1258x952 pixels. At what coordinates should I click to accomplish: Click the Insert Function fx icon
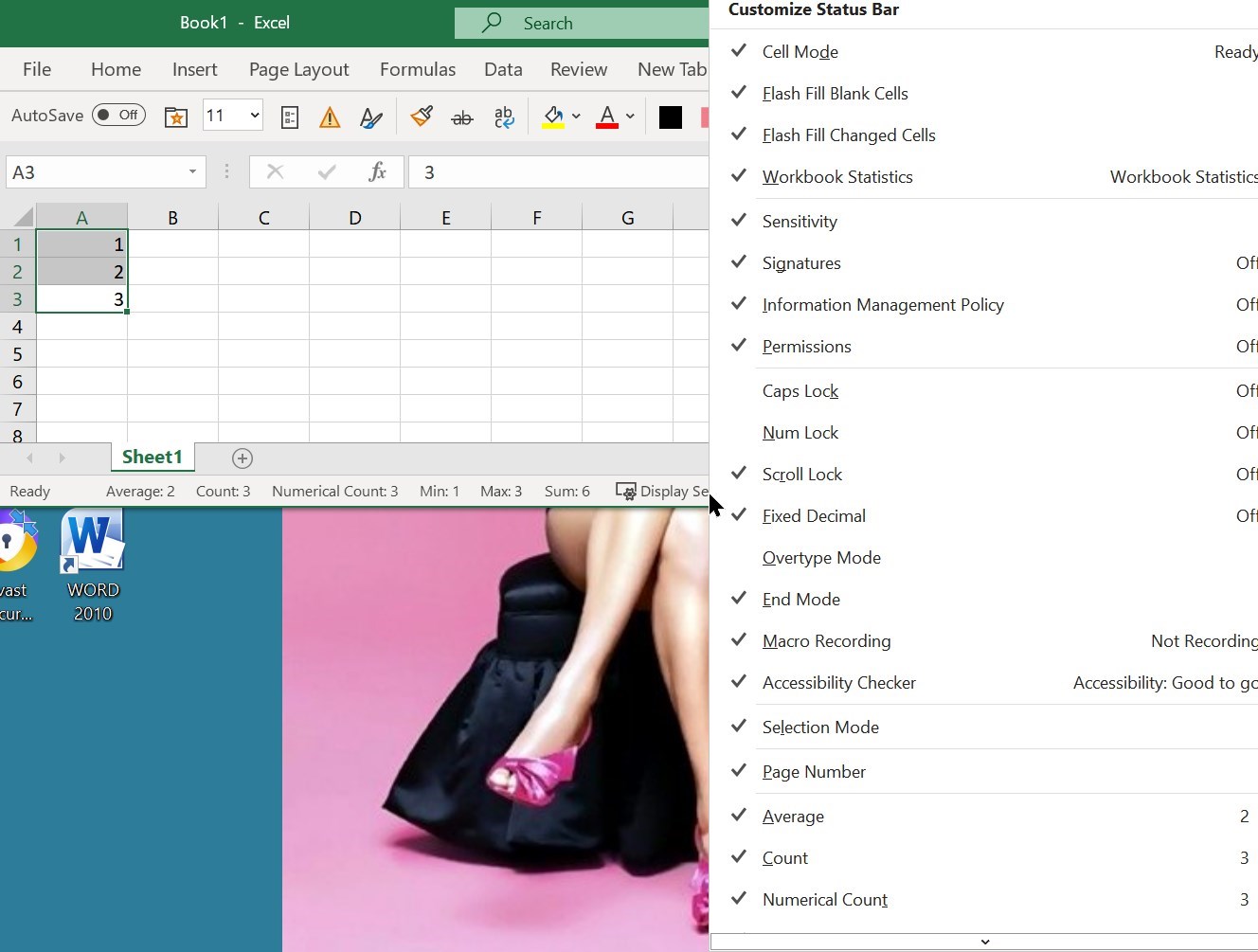click(x=377, y=171)
